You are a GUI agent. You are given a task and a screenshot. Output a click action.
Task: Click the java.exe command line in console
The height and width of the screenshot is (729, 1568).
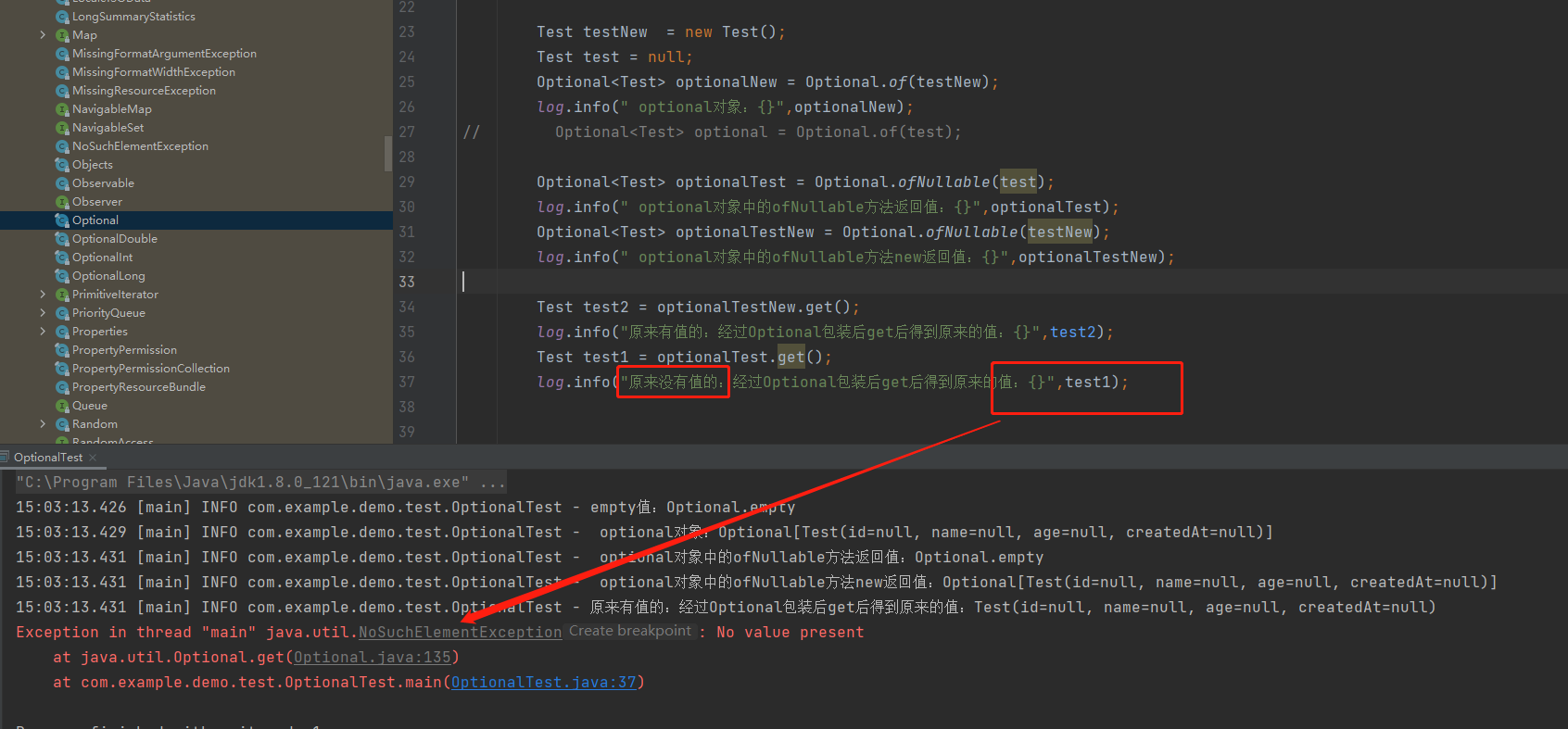(x=260, y=482)
